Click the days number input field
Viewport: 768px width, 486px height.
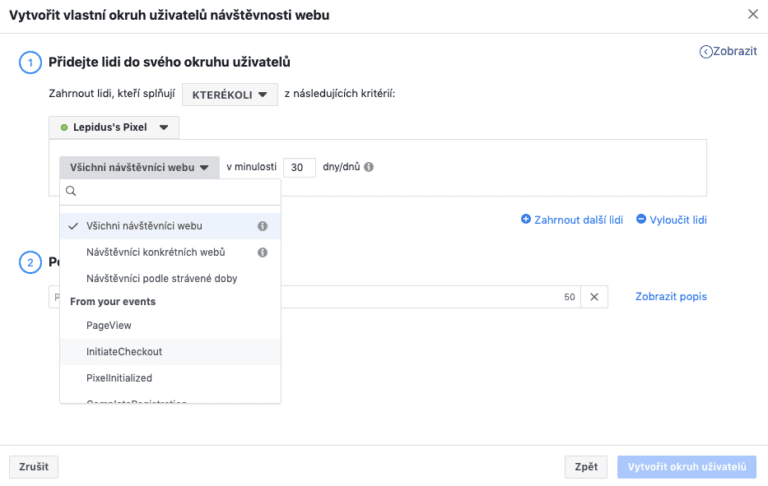coord(299,168)
